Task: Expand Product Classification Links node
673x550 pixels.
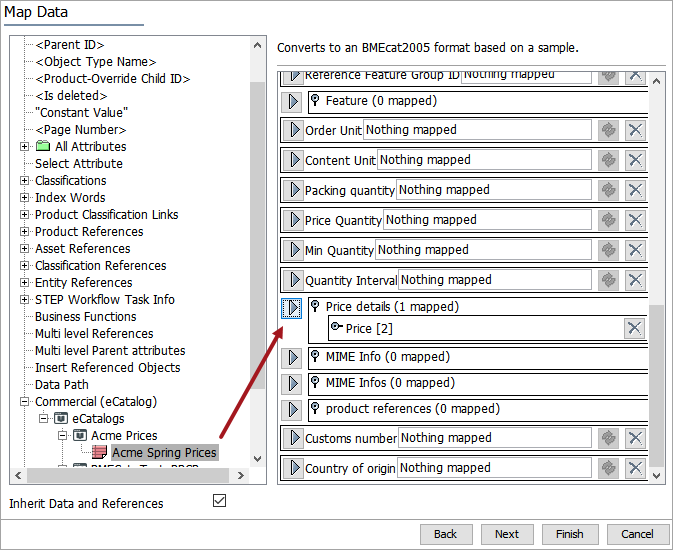Action: click(x=24, y=214)
